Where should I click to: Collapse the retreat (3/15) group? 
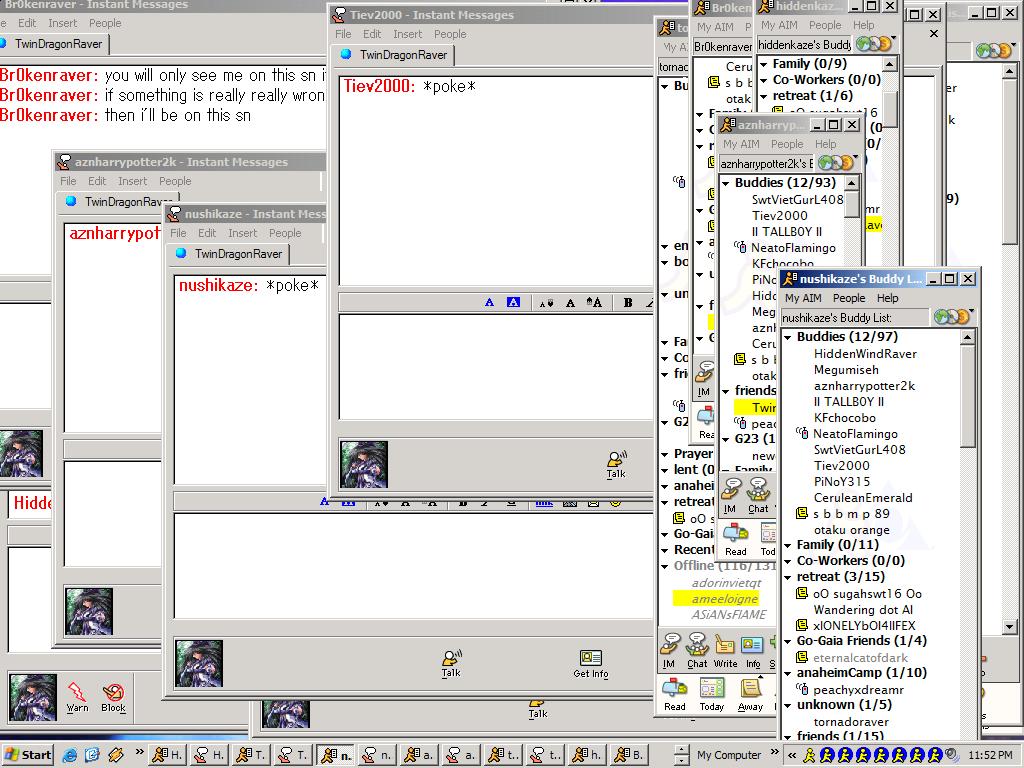[788, 577]
